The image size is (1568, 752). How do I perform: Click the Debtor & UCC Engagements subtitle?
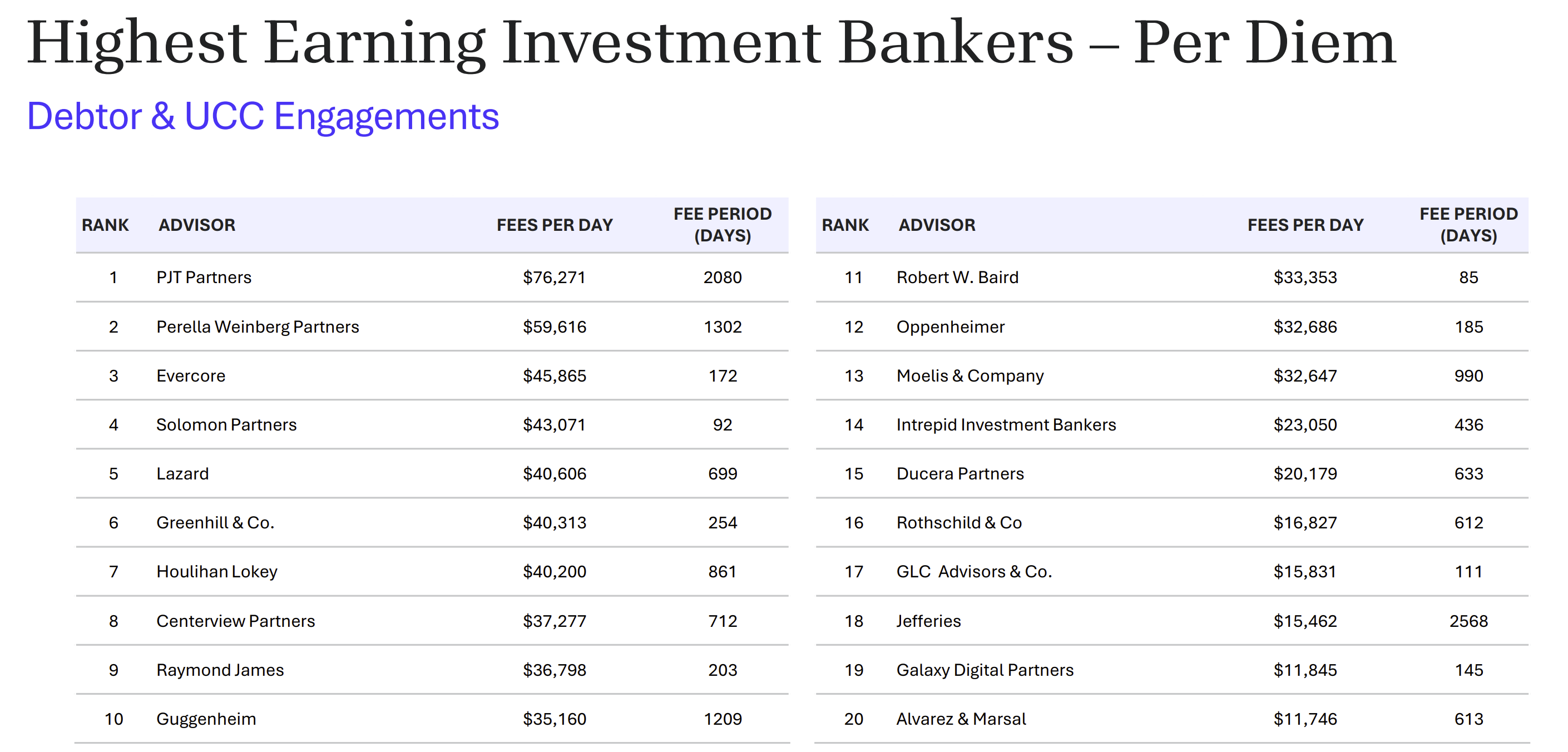[x=263, y=116]
